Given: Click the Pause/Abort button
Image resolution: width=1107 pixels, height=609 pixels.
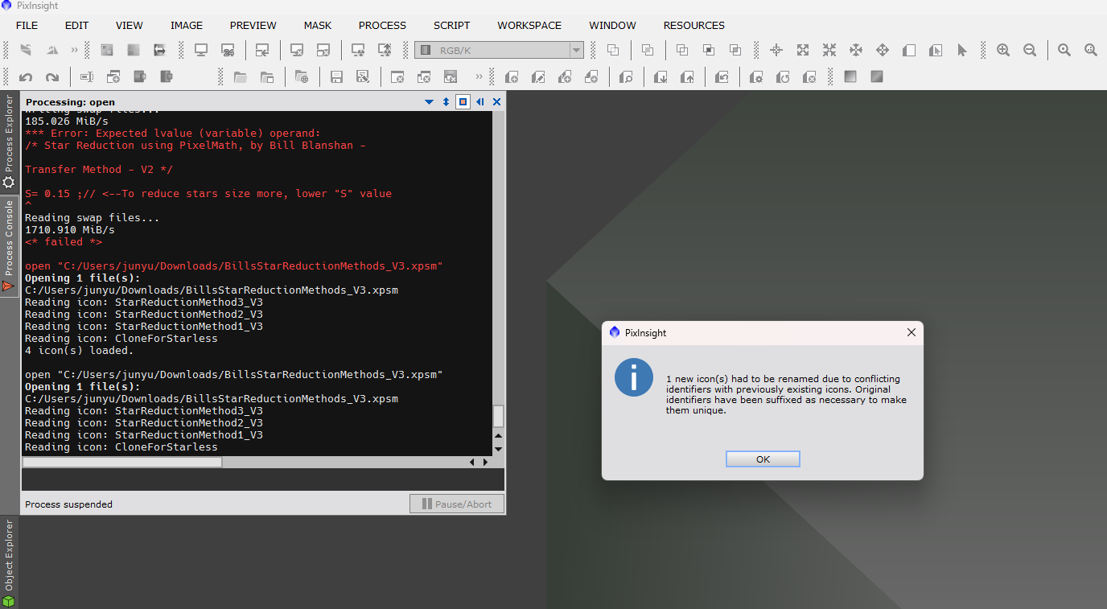Looking at the screenshot, I should [x=457, y=504].
